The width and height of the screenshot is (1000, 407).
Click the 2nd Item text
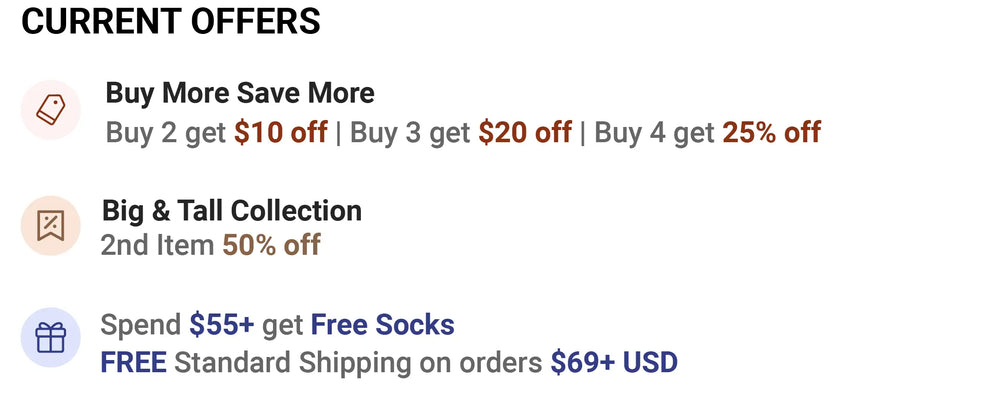click(x=157, y=245)
